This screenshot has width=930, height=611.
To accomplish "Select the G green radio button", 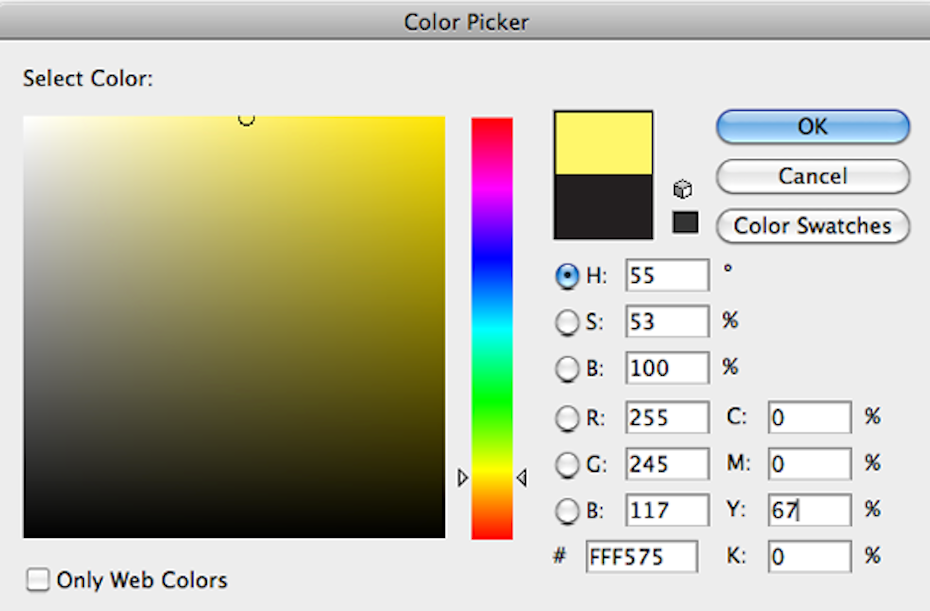I will click(x=567, y=464).
